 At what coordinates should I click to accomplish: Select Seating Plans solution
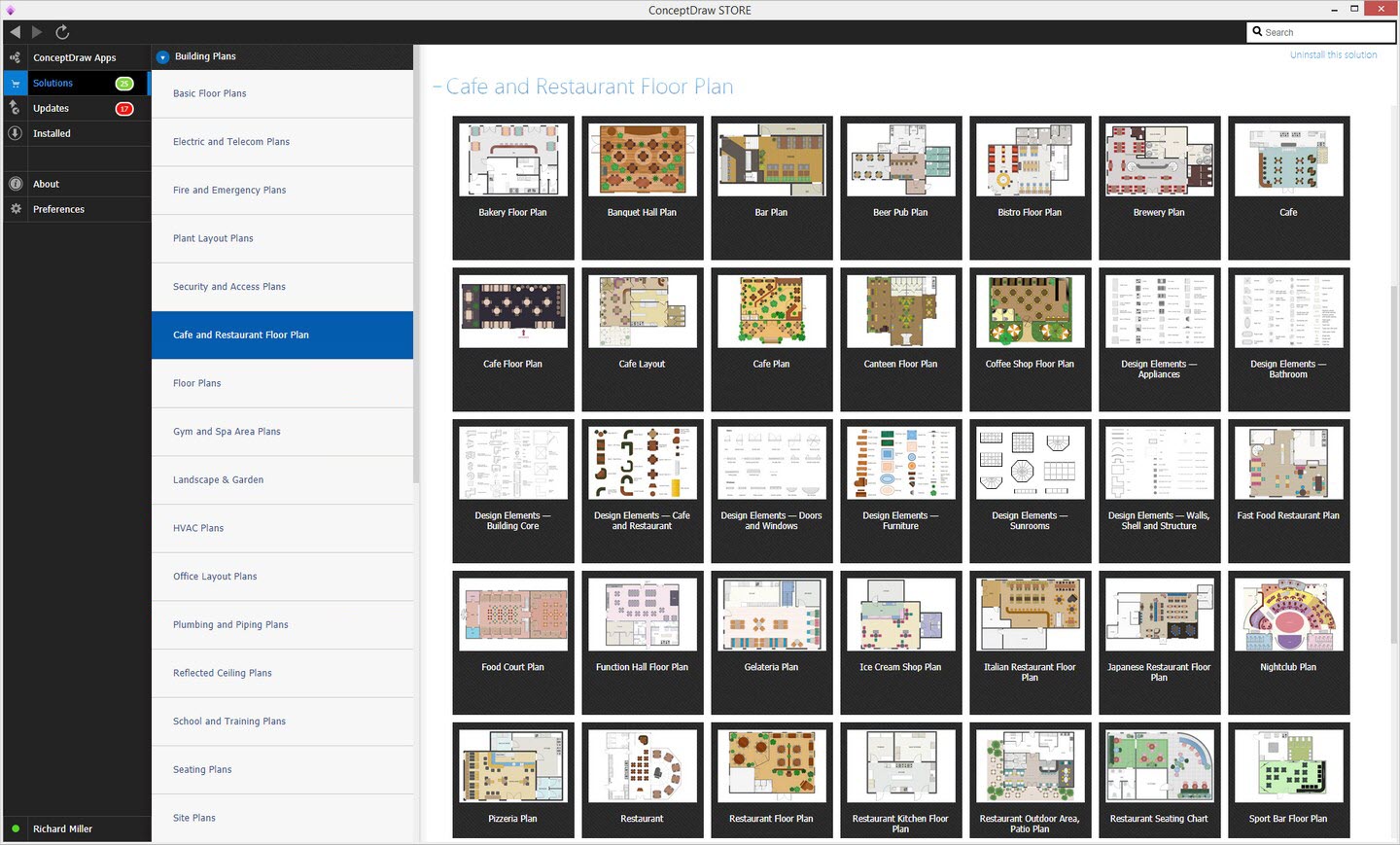point(282,770)
